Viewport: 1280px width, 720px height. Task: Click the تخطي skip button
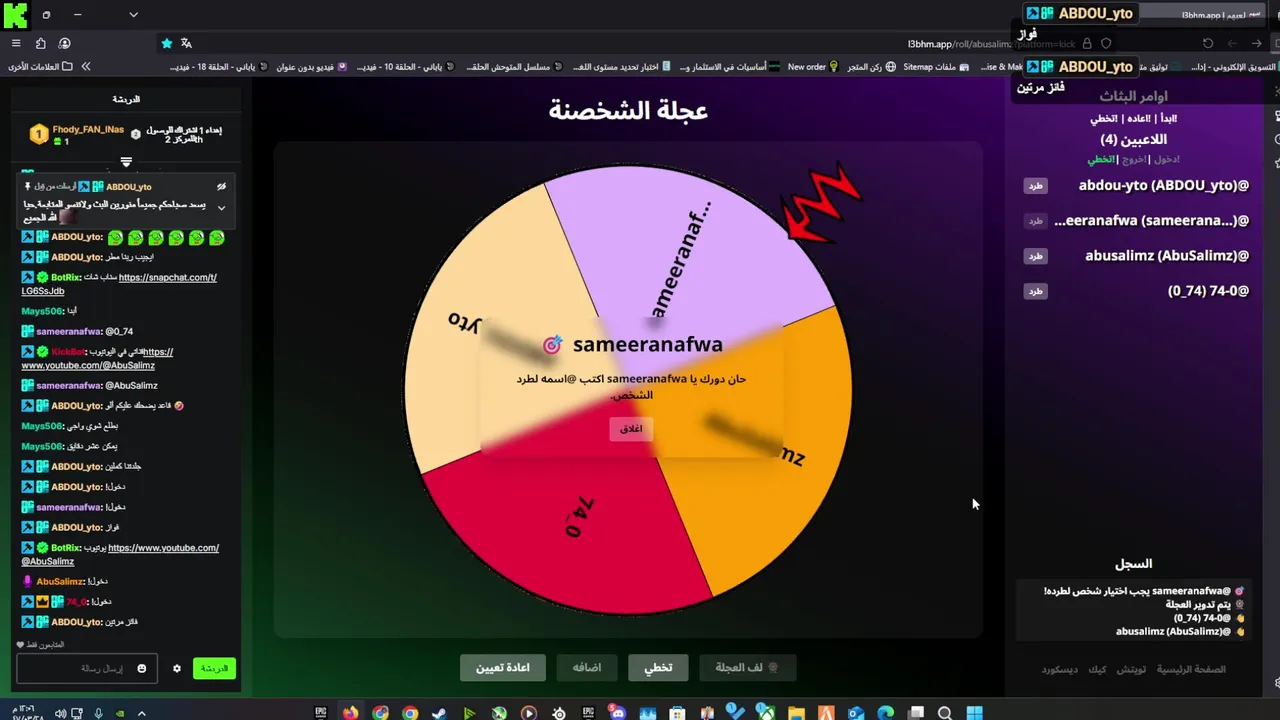point(658,667)
